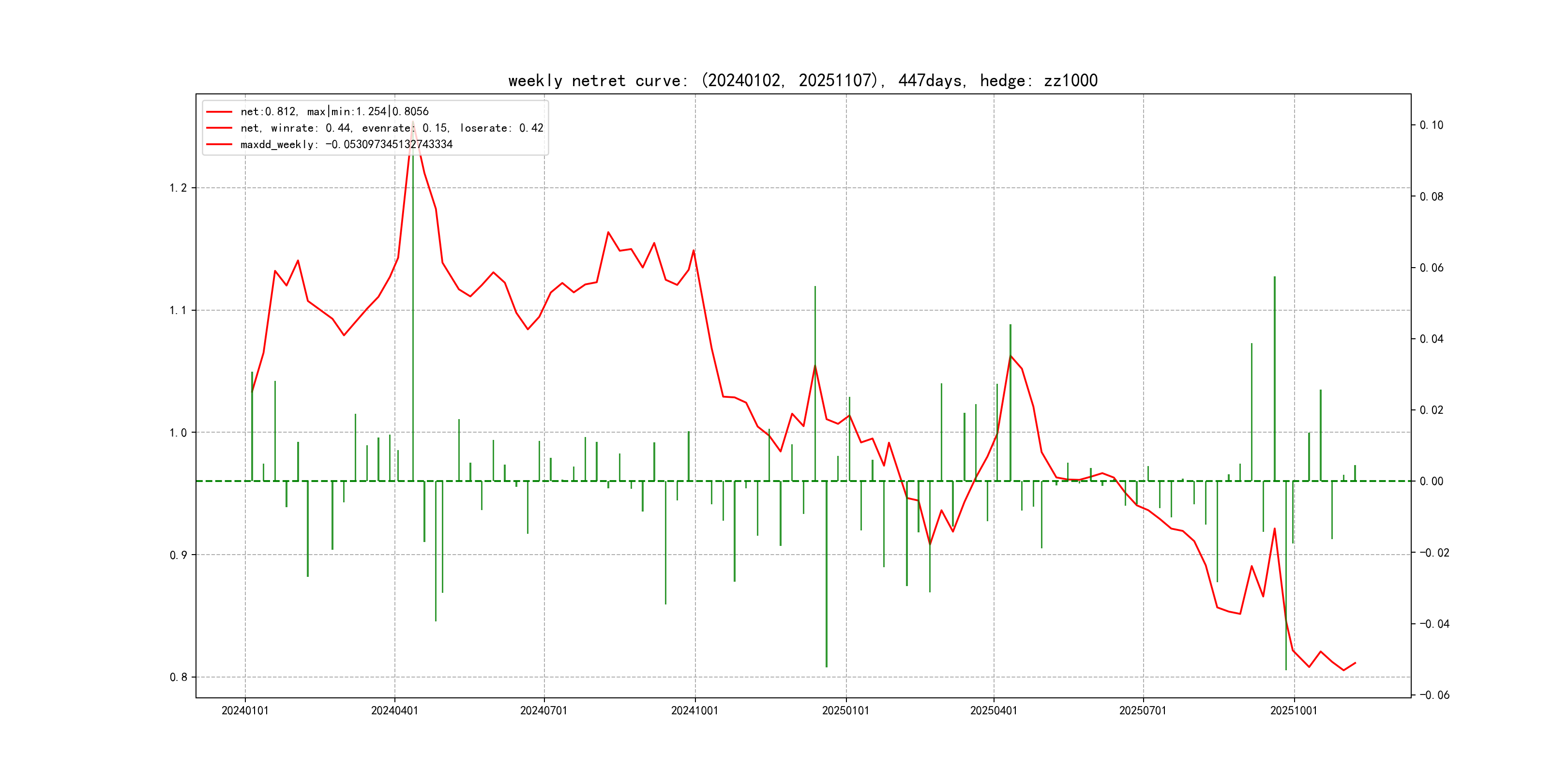
Task: Click the chart title text
Action: click(802, 81)
